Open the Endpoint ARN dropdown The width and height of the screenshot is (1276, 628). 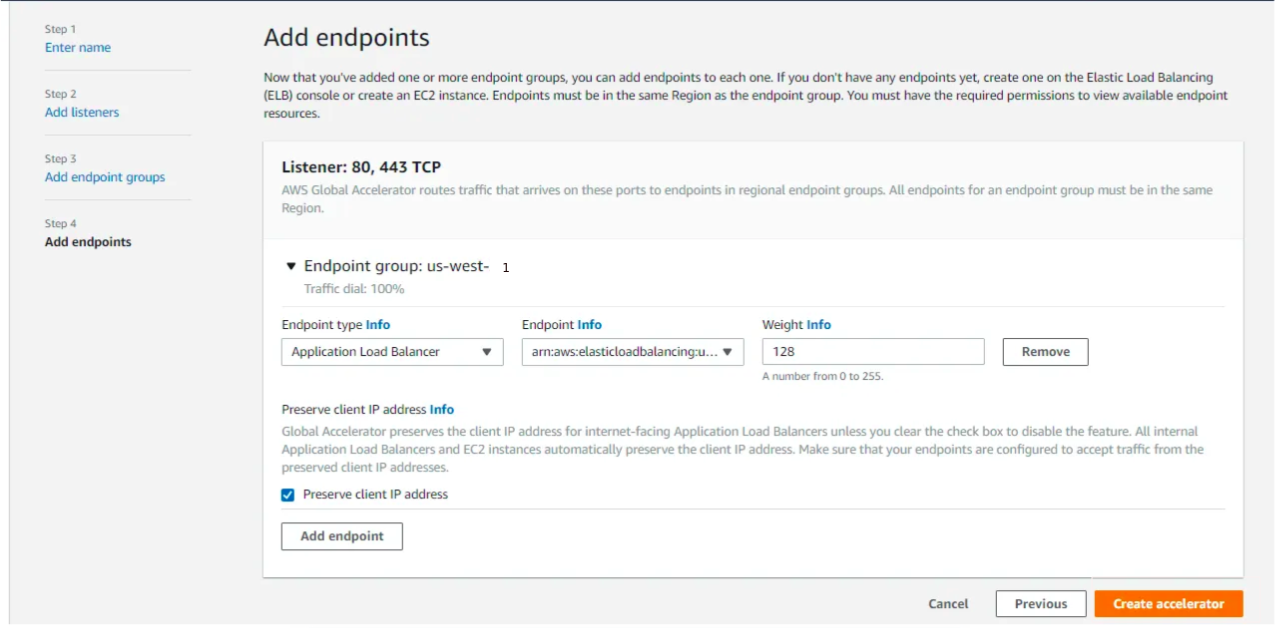click(632, 352)
